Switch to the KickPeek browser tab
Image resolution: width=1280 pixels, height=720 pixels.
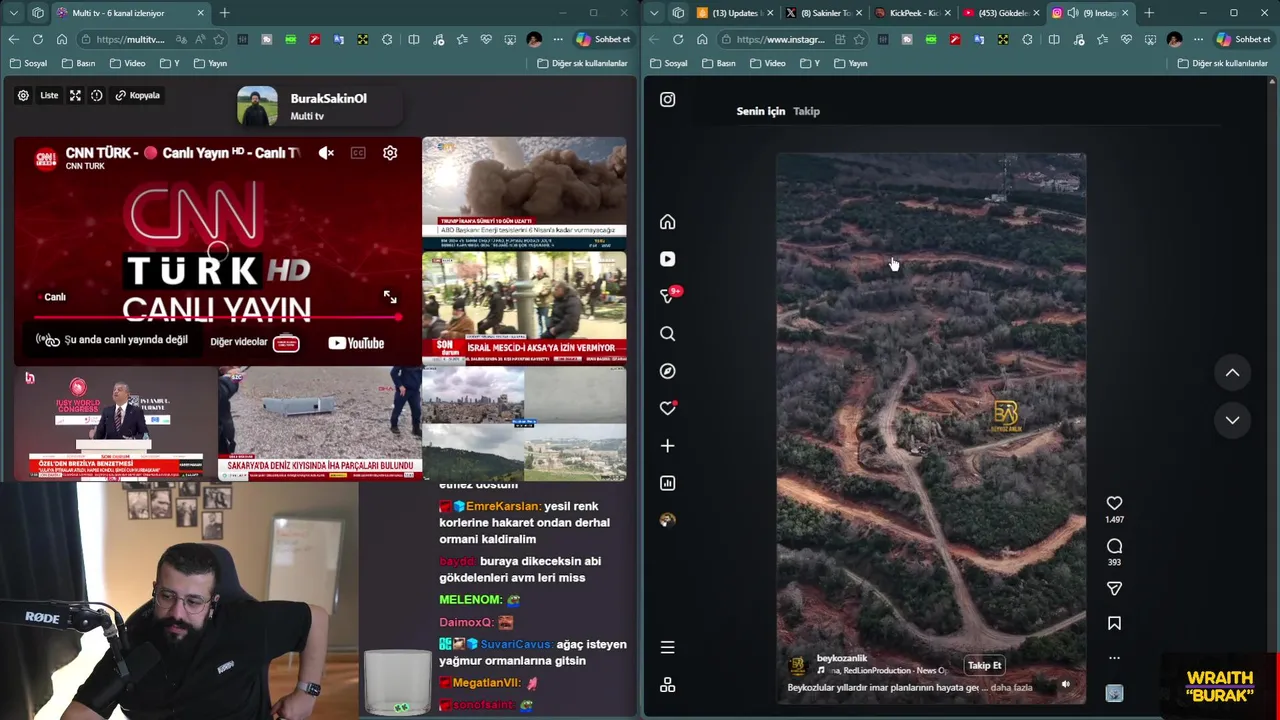tap(912, 13)
